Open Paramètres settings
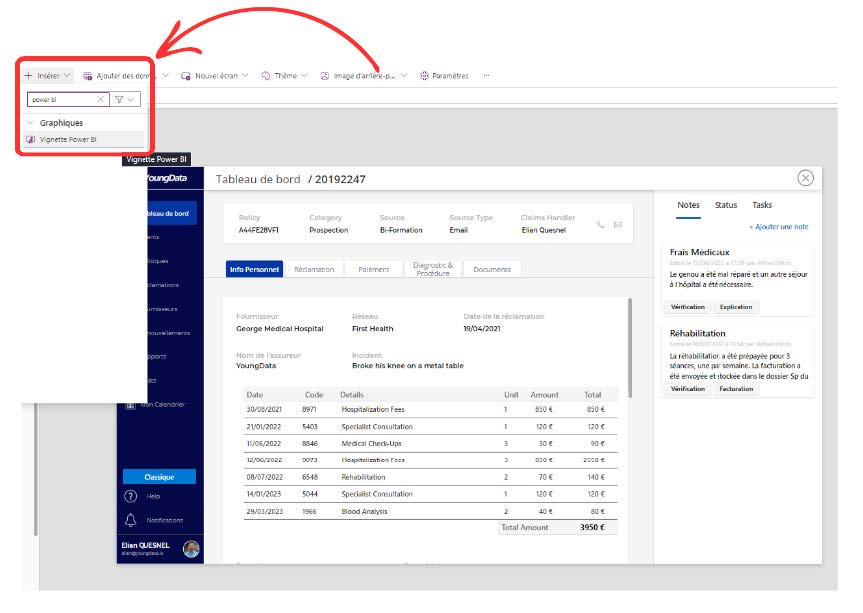 click(x=445, y=75)
